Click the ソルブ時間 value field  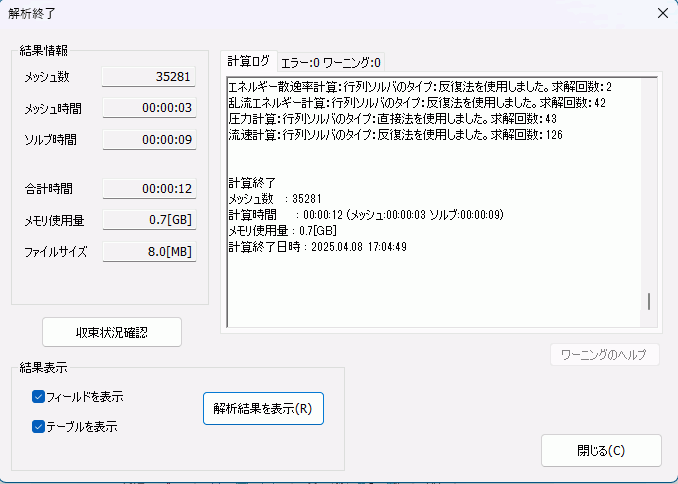[x=149, y=139]
